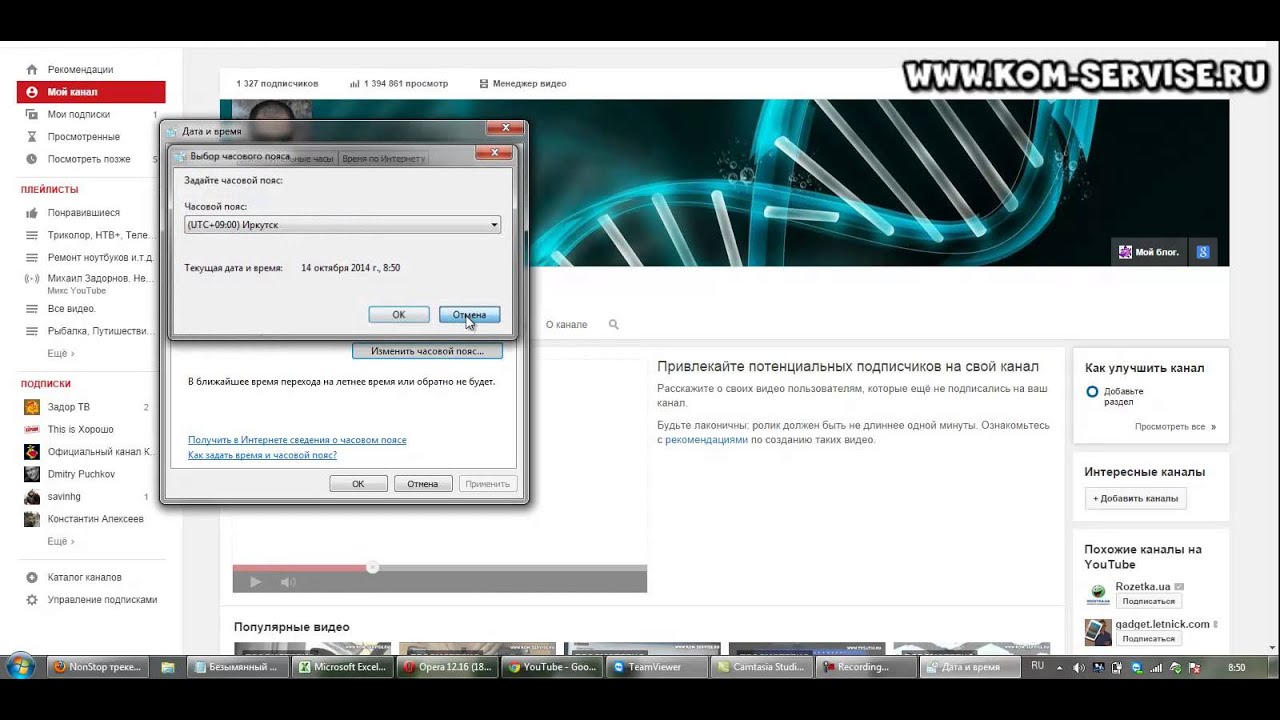Click the Google+ icon on the banner
1280x720 pixels.
(1203, 252)
